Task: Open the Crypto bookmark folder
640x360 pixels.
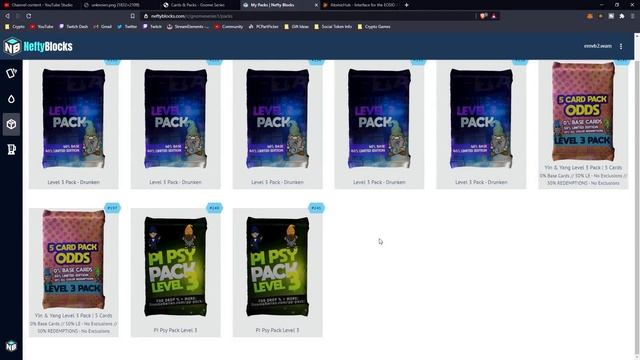Action: (15, 27)
